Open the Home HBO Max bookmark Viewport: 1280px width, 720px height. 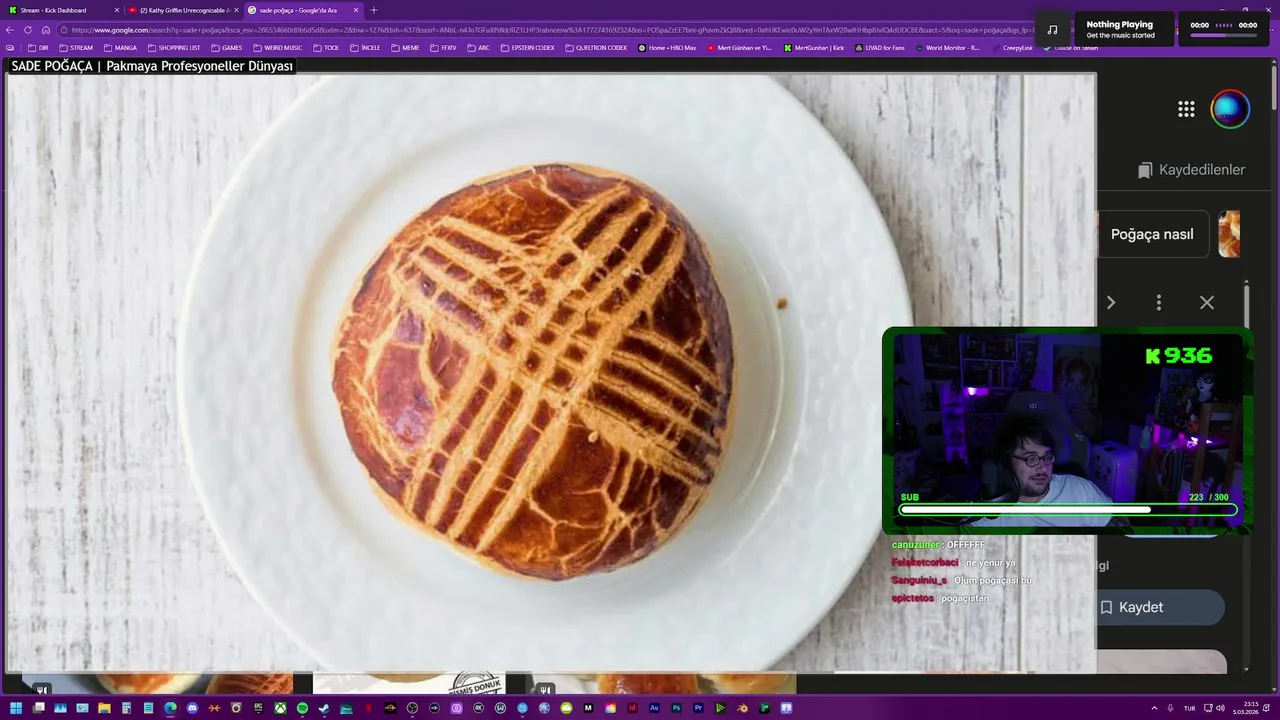[x=667, y=47]
